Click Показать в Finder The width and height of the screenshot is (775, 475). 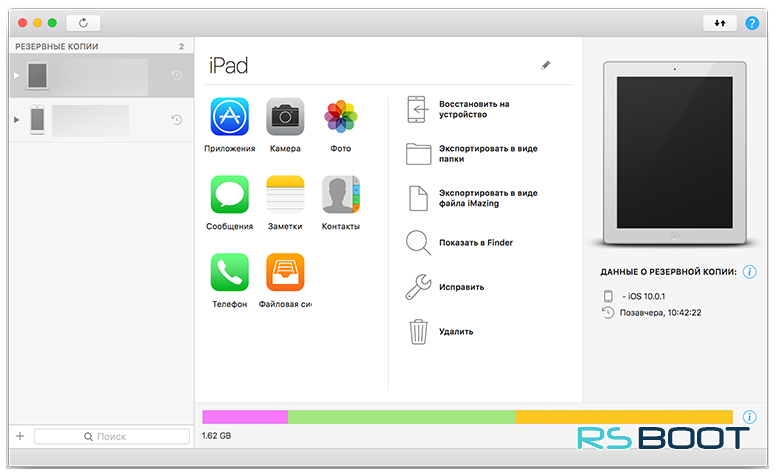coord(459,243)
